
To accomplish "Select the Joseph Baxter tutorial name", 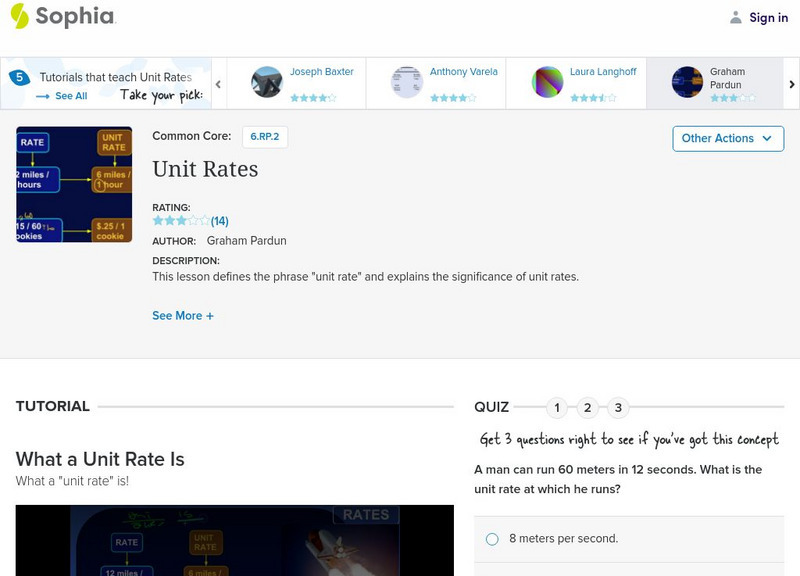I will tap(321, 71).
